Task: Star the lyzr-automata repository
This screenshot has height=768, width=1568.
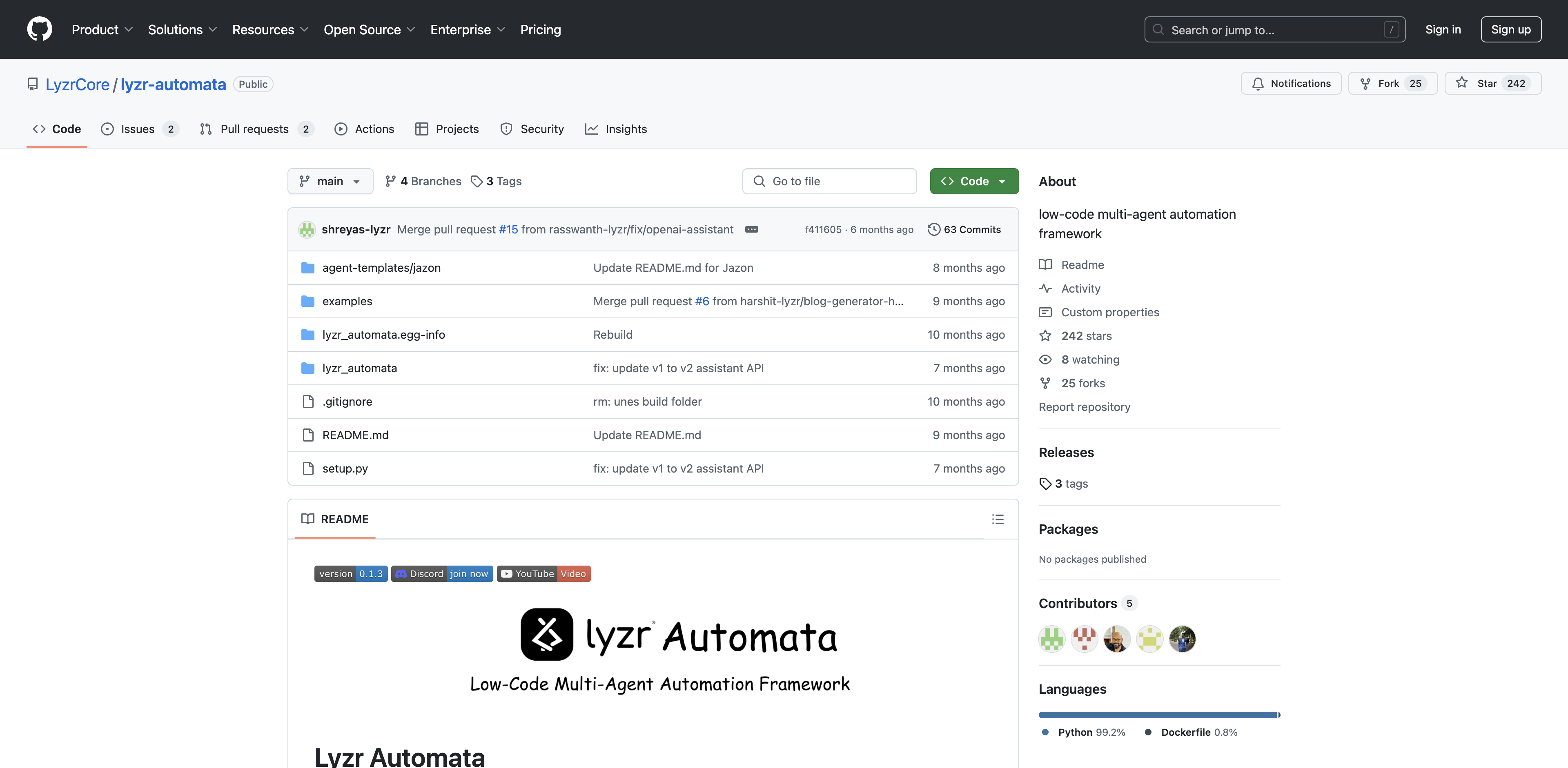Action: (1492, 83)
